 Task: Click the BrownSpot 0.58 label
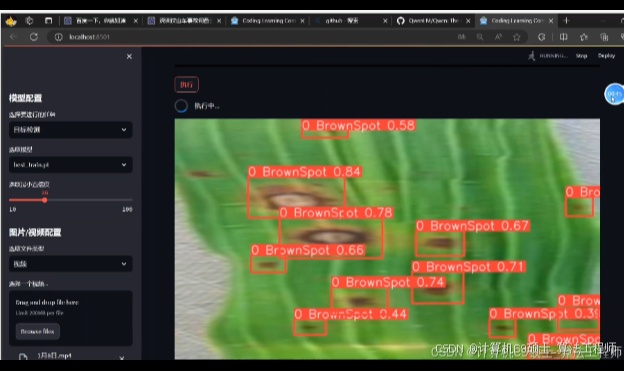coord(359,126)
